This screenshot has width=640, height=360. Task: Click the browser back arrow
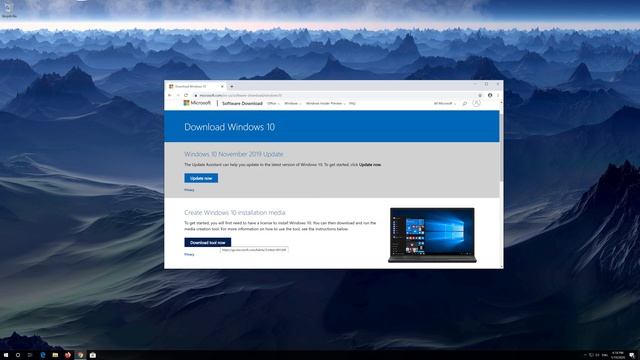[170, 95]
